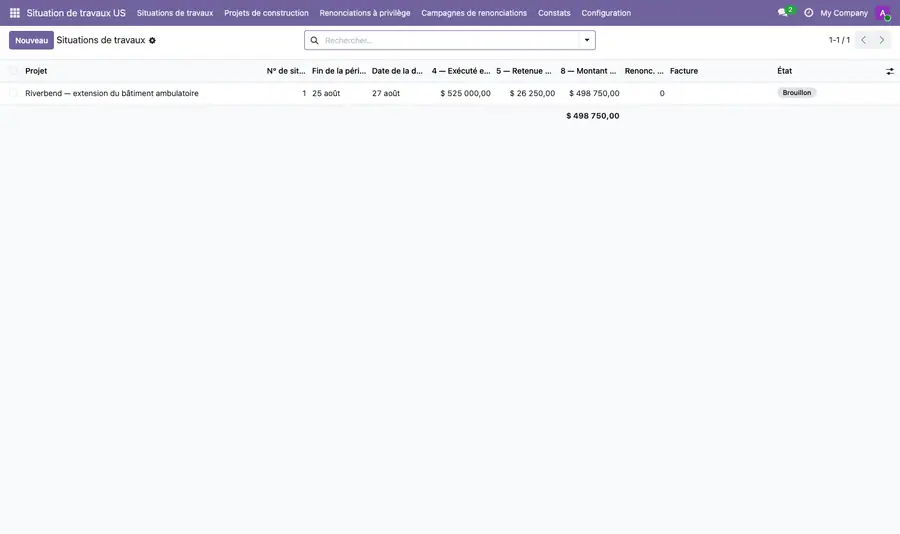Click the Situation de travaux US title
The image size is (900, 534).
(76, 13)
